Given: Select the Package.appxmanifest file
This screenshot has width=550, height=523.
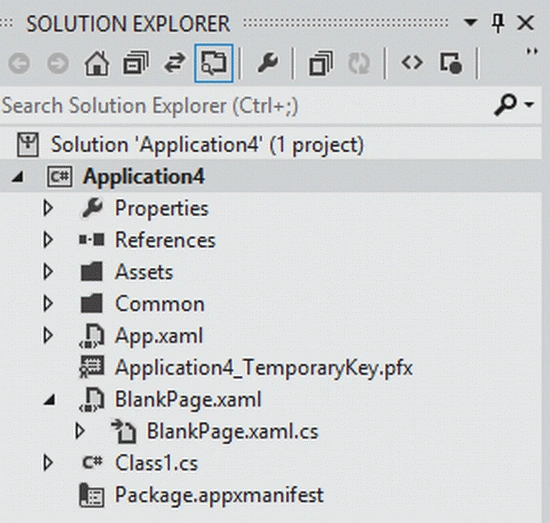Looking at the screenshot, I should point(219,495).
